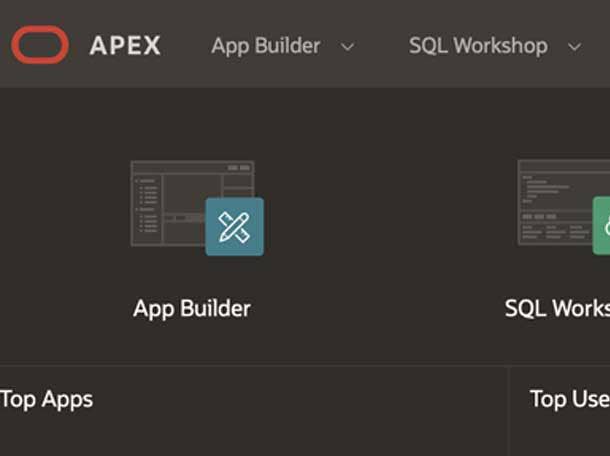Open the SQL Workshop menu in navigation bar
610x456 pixels.
point(478,46)
